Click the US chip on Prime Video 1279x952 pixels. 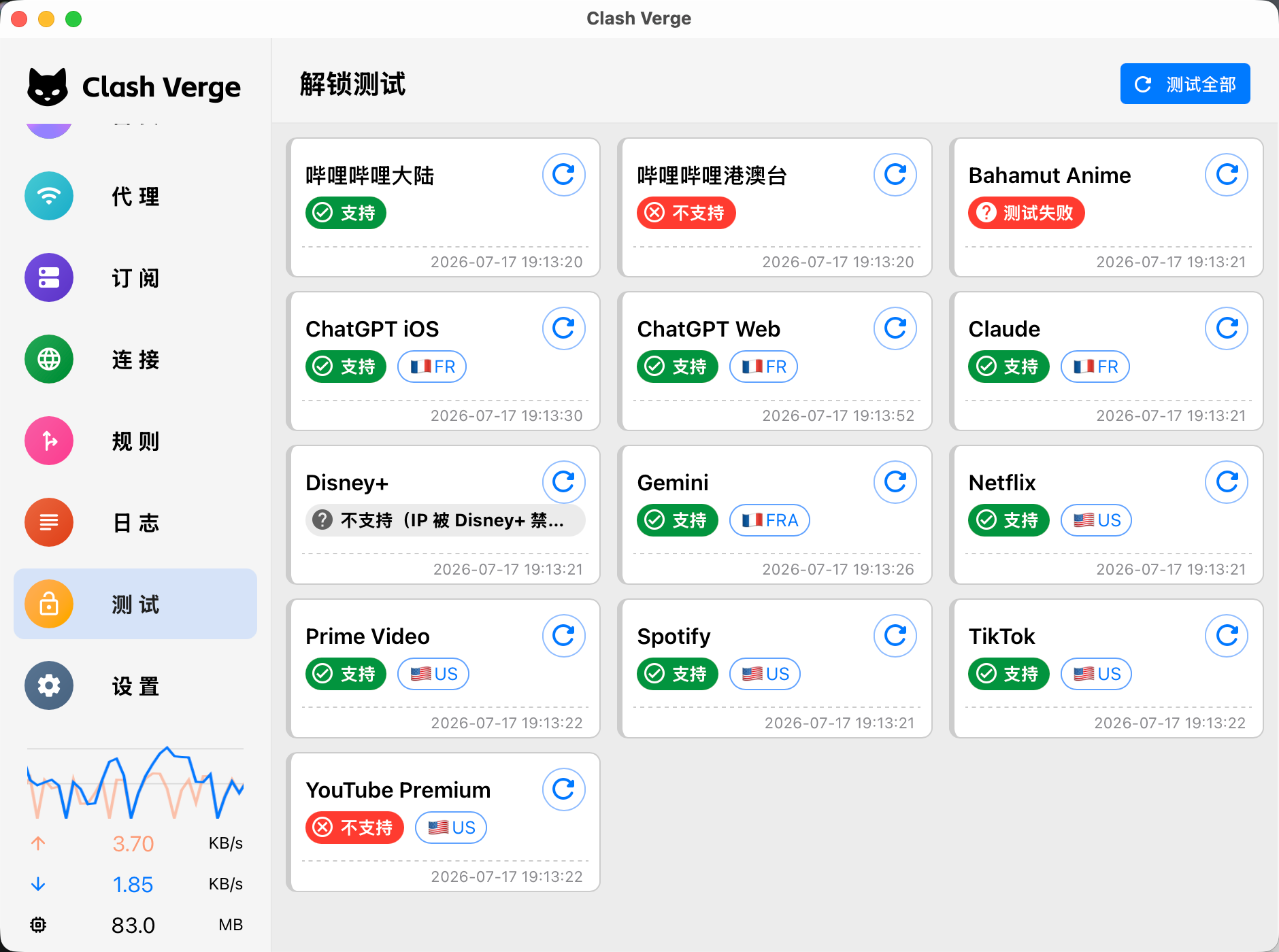pyautogui.click(x=433, y=674)
